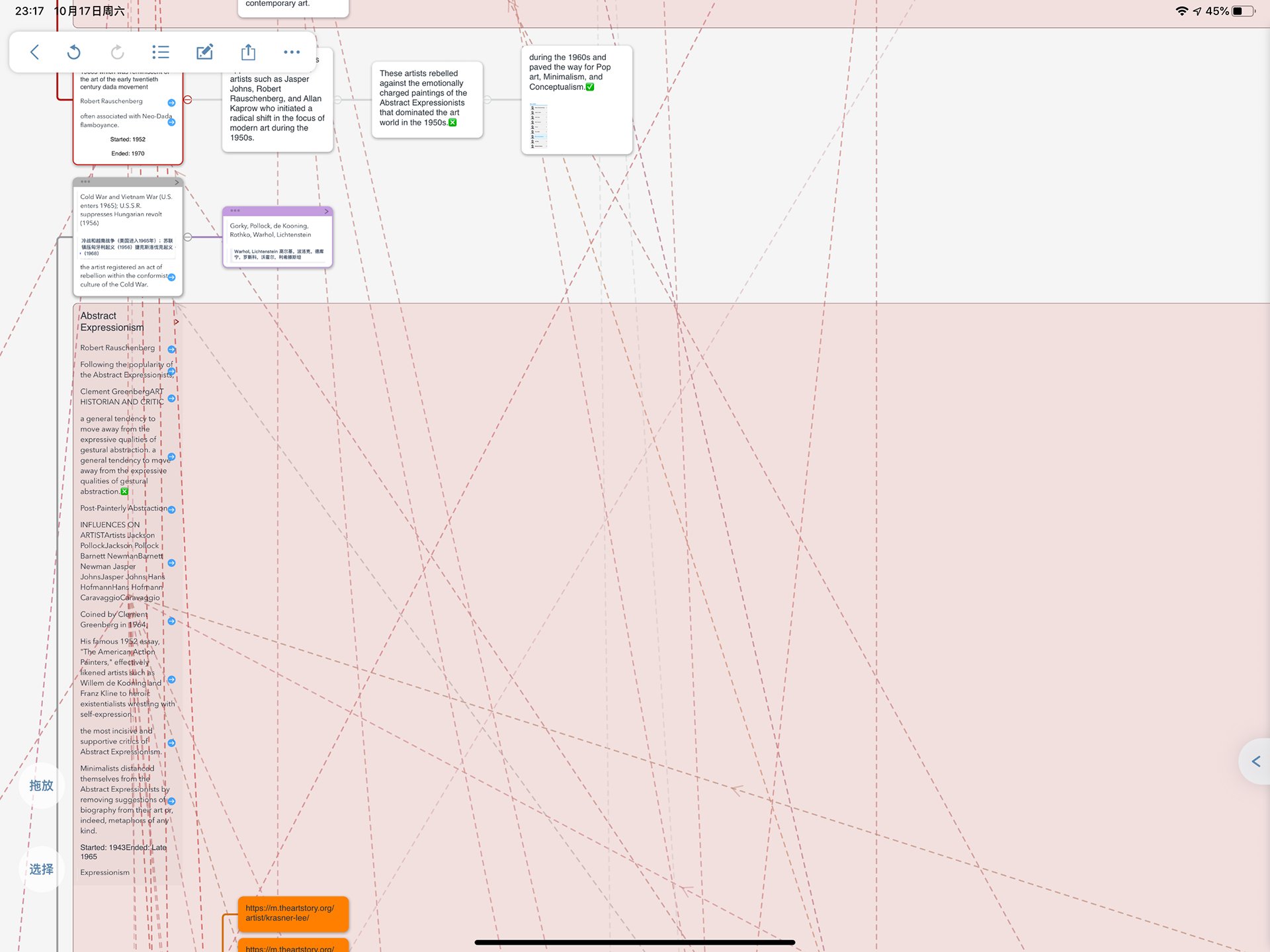
Task: Select Chinese translation under Cold War note
Action: (127, 247)
